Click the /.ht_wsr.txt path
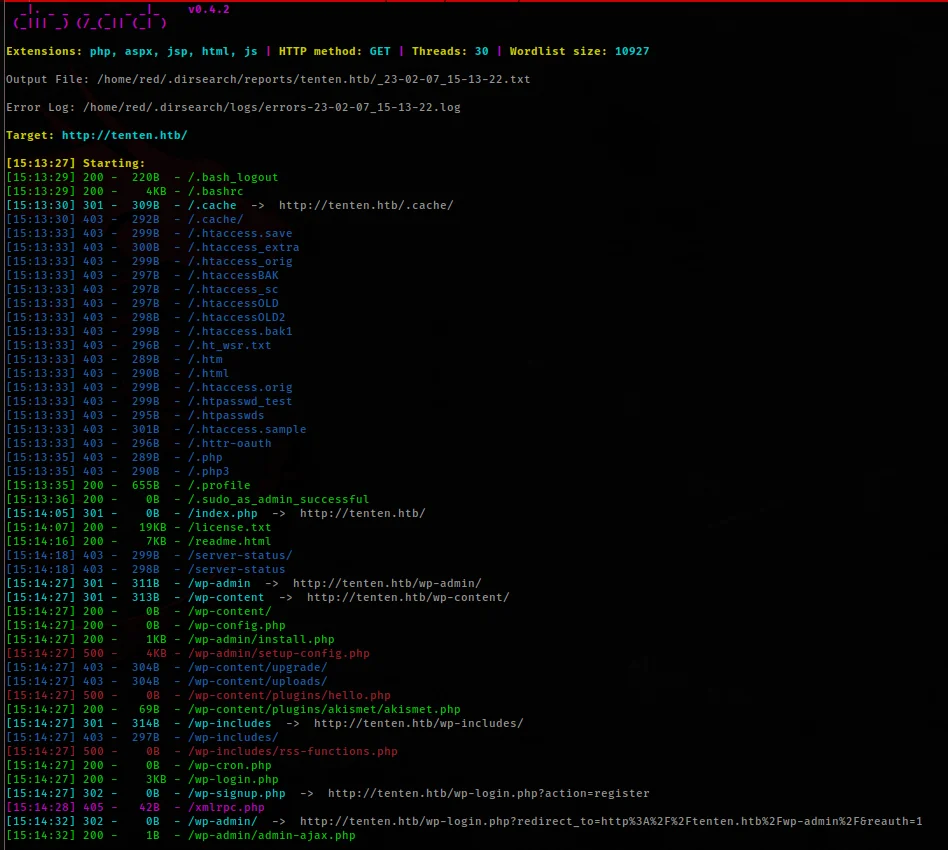The height and width of the screenshot is (850, 948). point(229,345)
